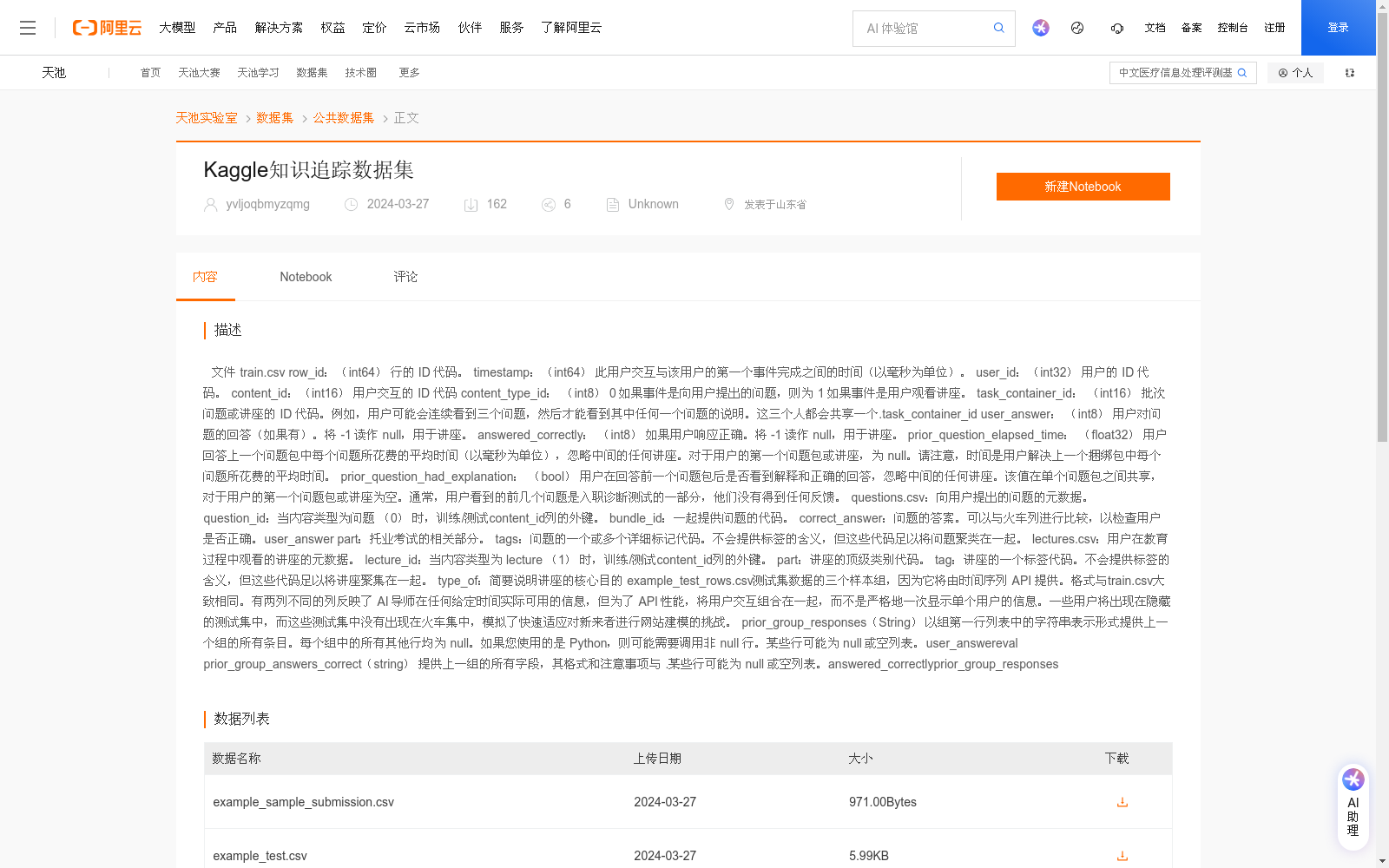Download example_test.csv file

pos(1122,856)
